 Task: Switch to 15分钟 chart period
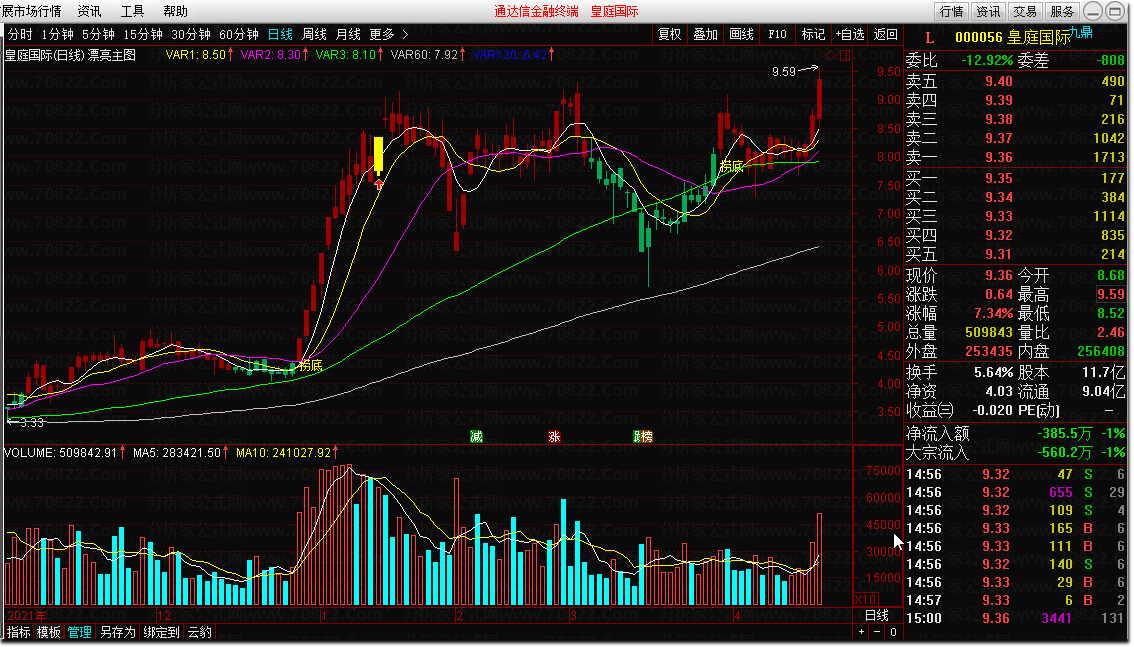(142, 35)
